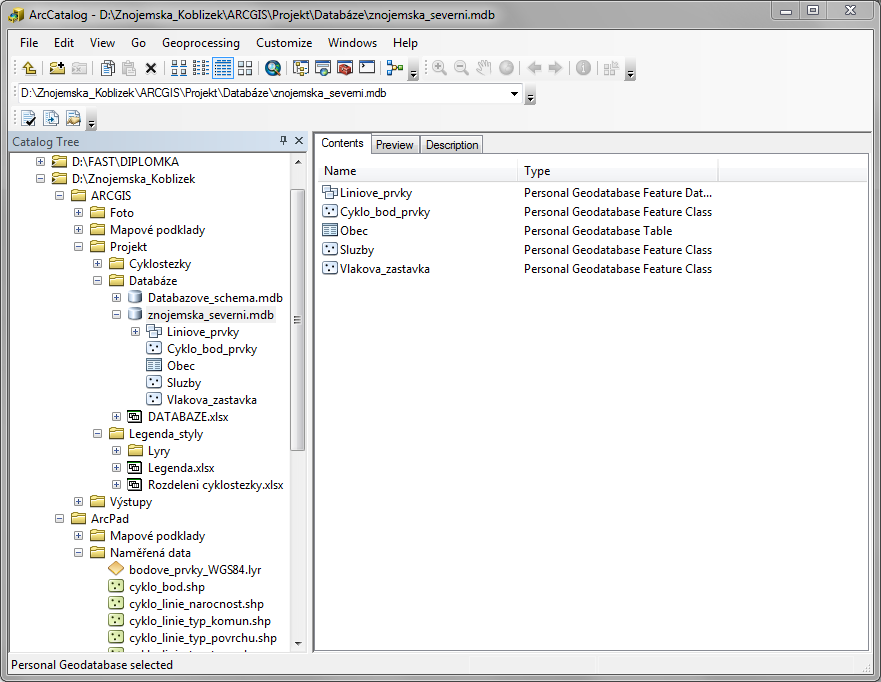Image resolution: width=881 pixels, height=682 pixels.
Task: Click Validate Metadata icon
Action: [29, 118]
